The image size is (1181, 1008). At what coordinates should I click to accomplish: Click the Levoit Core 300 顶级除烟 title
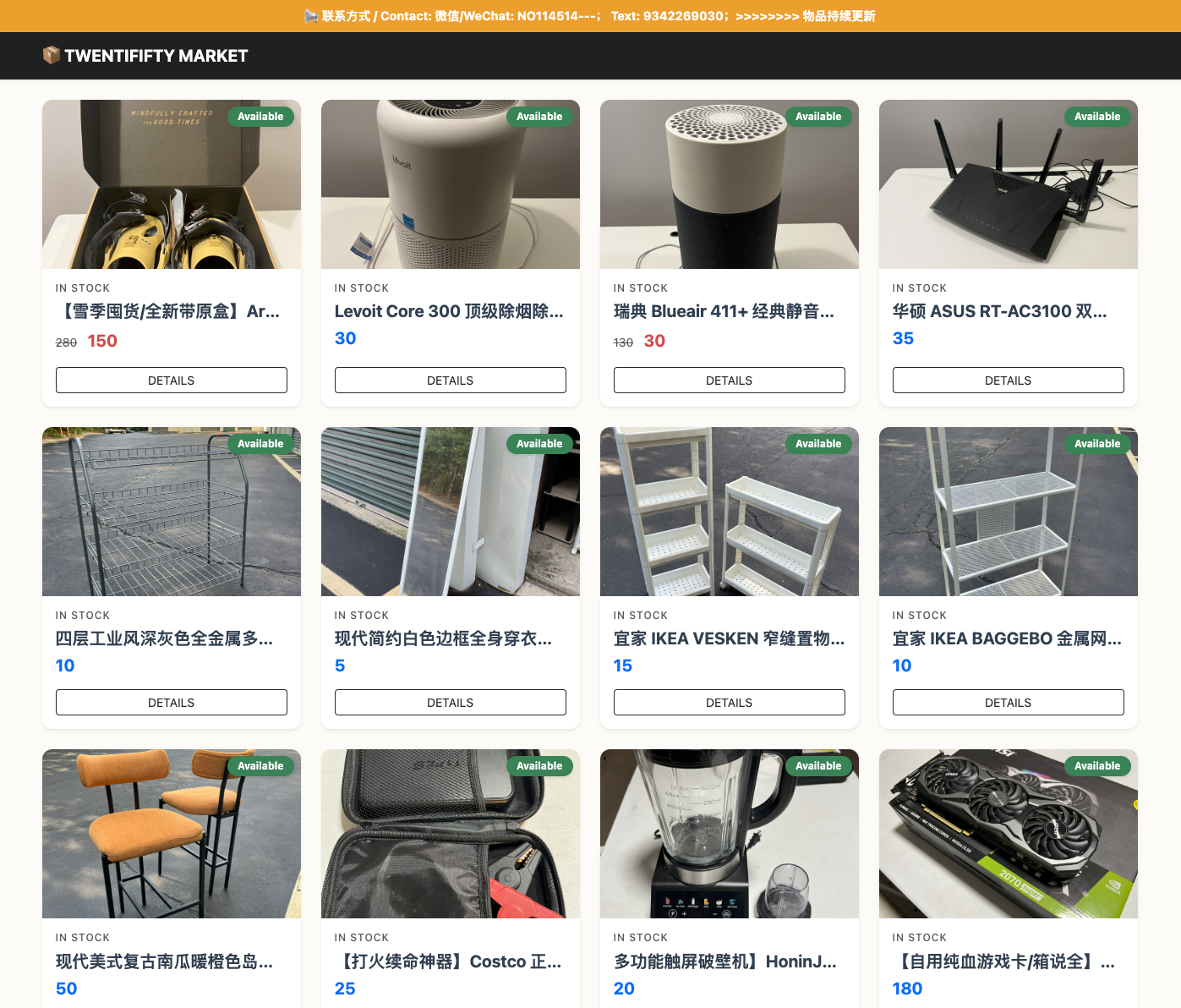click(x=449, y=311)
